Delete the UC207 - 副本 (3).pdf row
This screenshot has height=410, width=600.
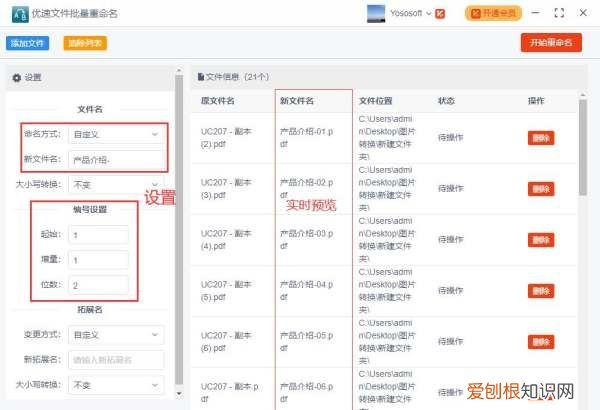click(541, 189)
